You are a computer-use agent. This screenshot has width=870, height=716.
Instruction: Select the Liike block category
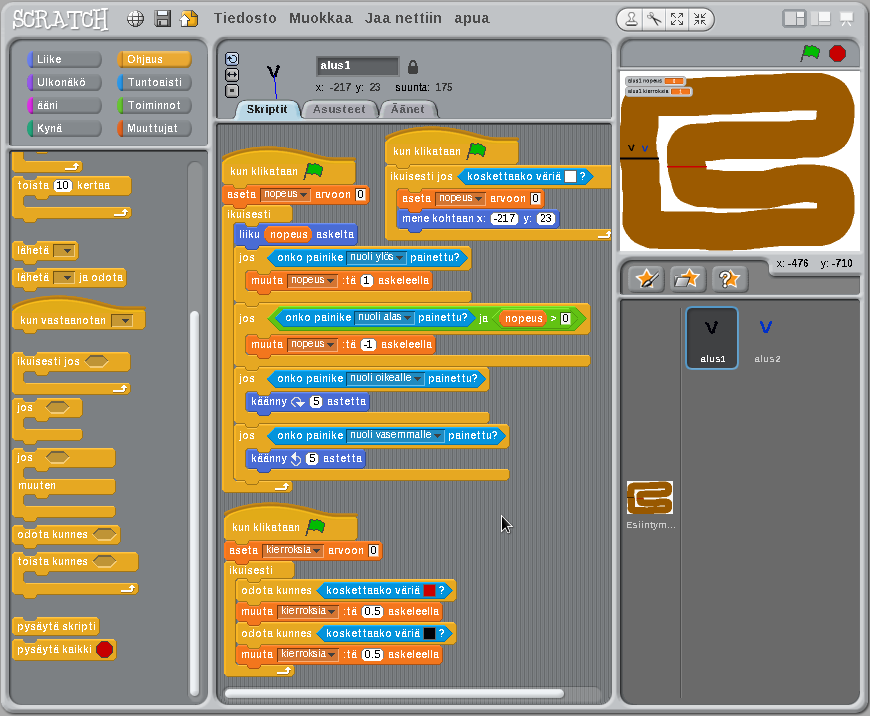64,59
